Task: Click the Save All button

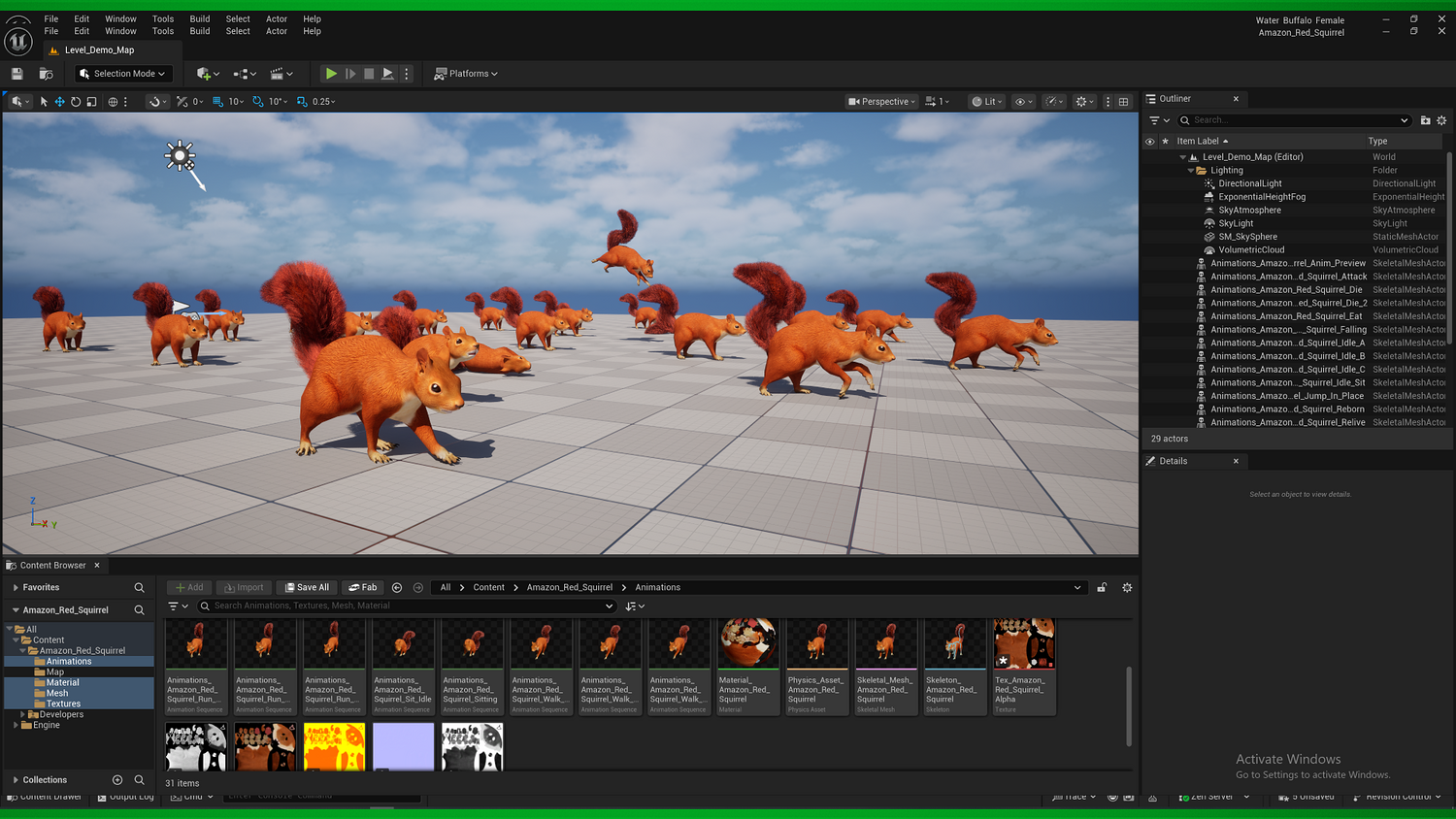Action: click(307, 587)
